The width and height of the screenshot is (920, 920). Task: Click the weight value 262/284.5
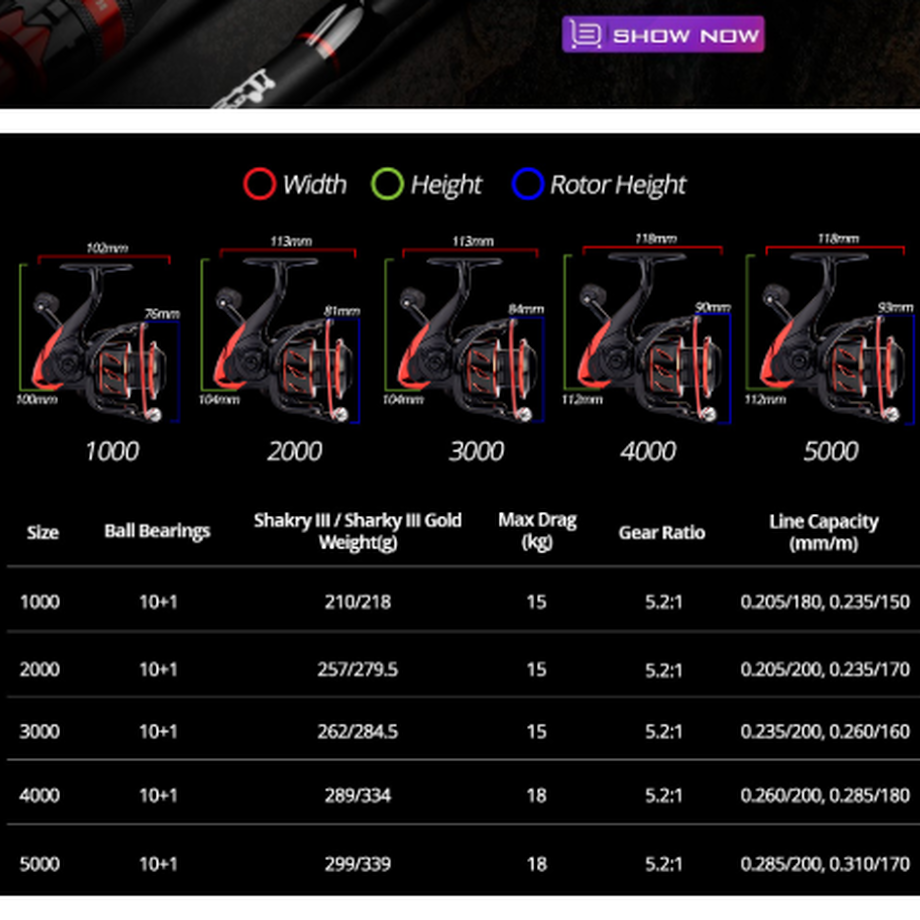[x=358, y=731]
